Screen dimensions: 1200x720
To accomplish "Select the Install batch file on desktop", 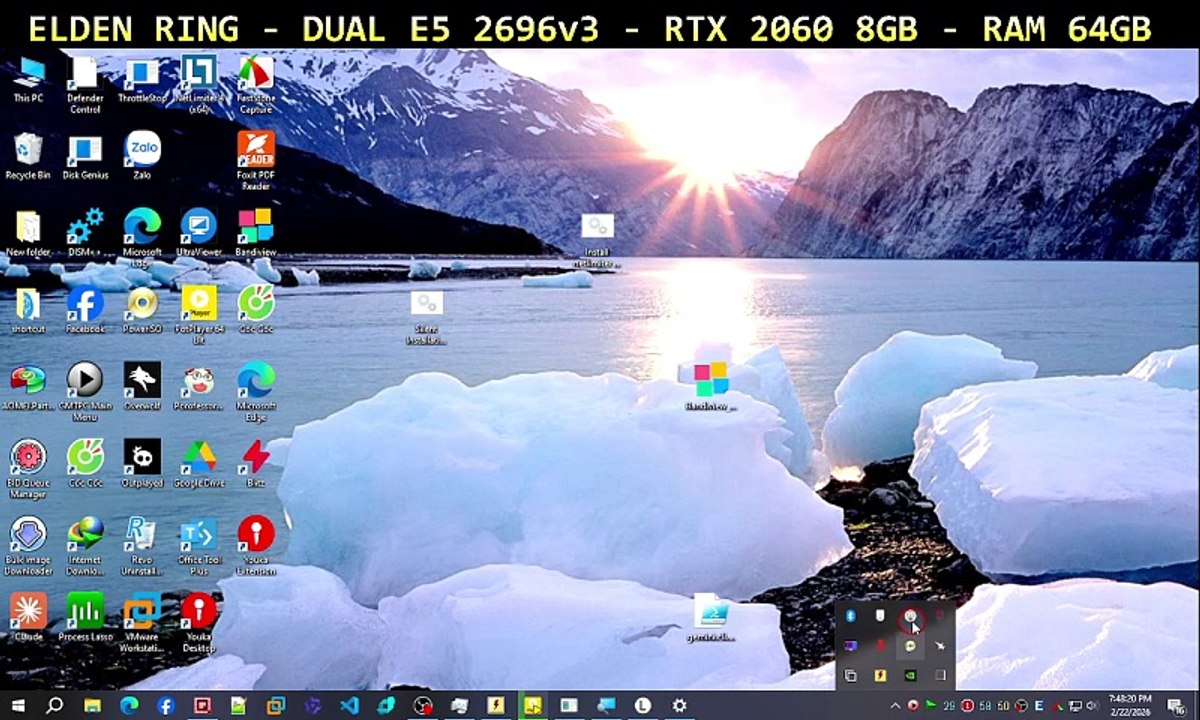I will [597, 240].
